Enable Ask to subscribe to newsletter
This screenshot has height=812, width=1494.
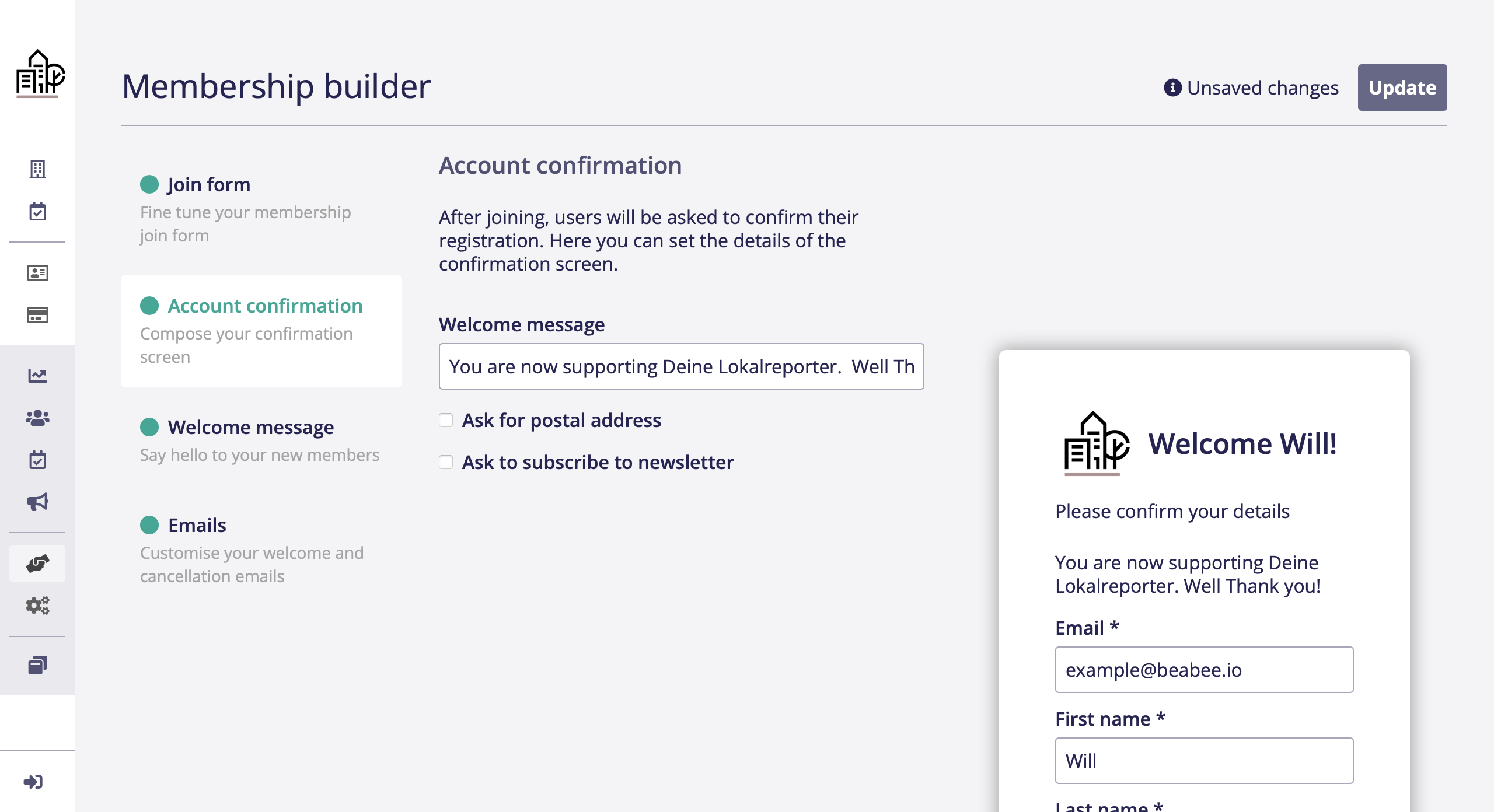pos(446,462)
